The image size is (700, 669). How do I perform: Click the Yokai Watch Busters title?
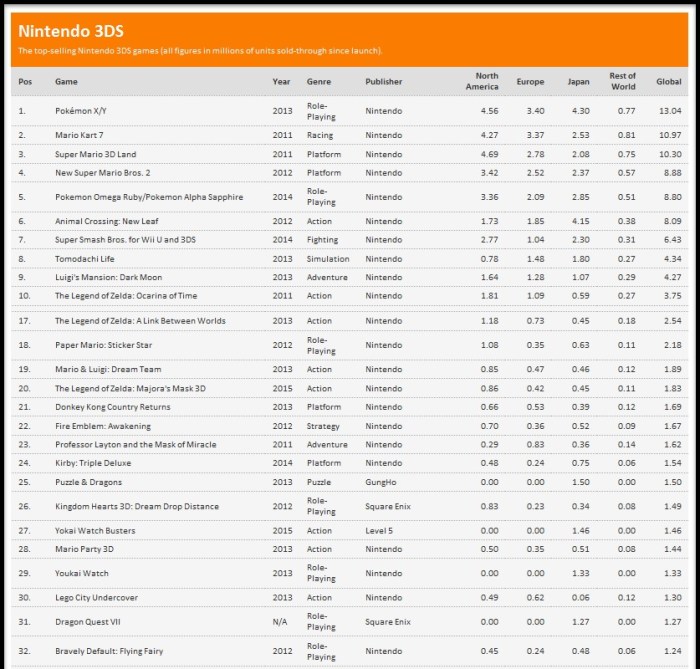click(95, 531)
